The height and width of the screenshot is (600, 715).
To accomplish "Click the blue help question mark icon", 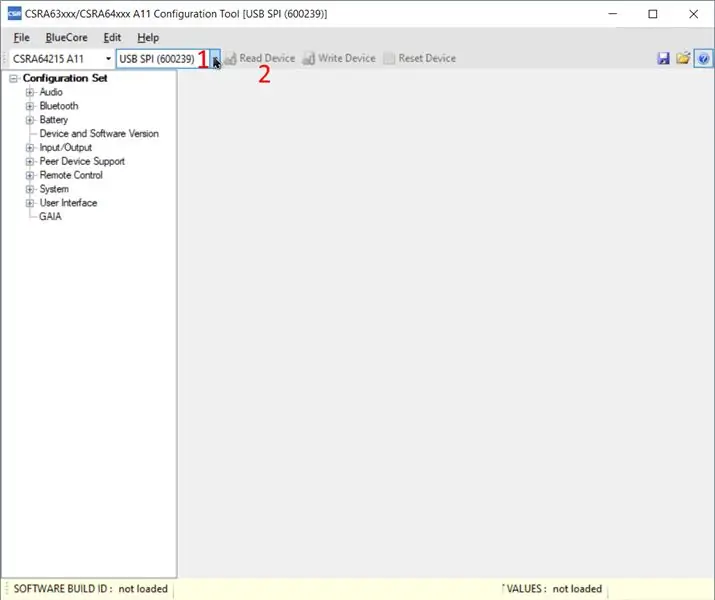I will click(x=703, y=58).
